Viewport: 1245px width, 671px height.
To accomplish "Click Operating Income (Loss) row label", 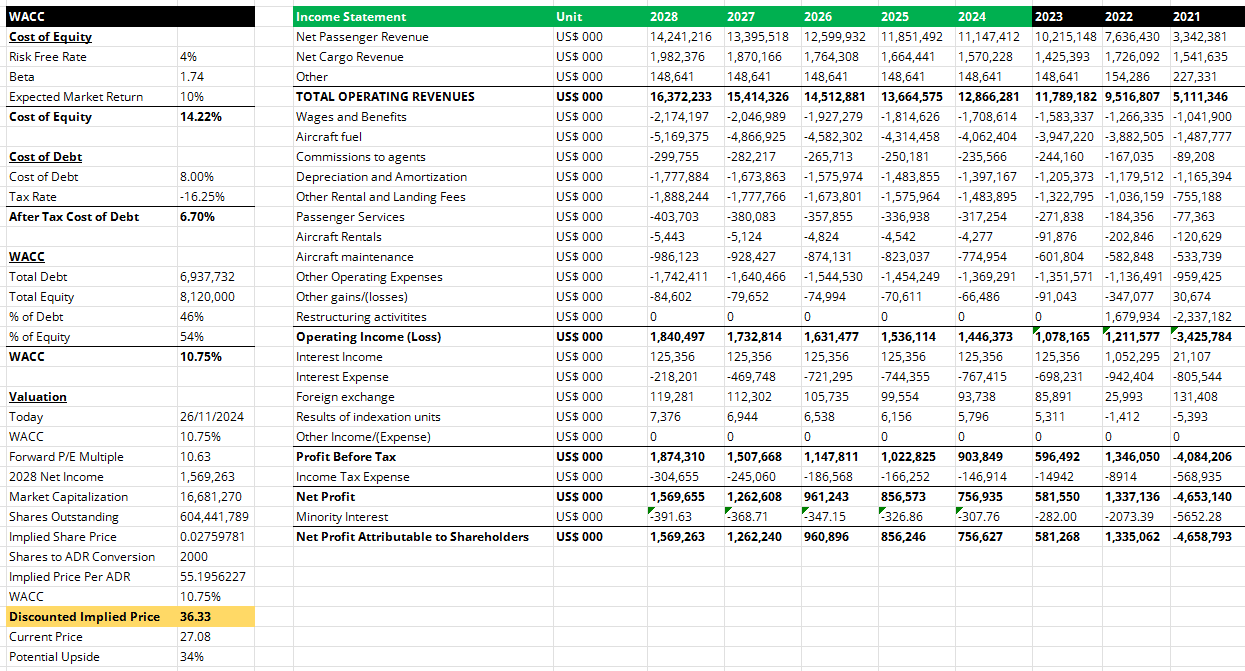I will point(368,337).
